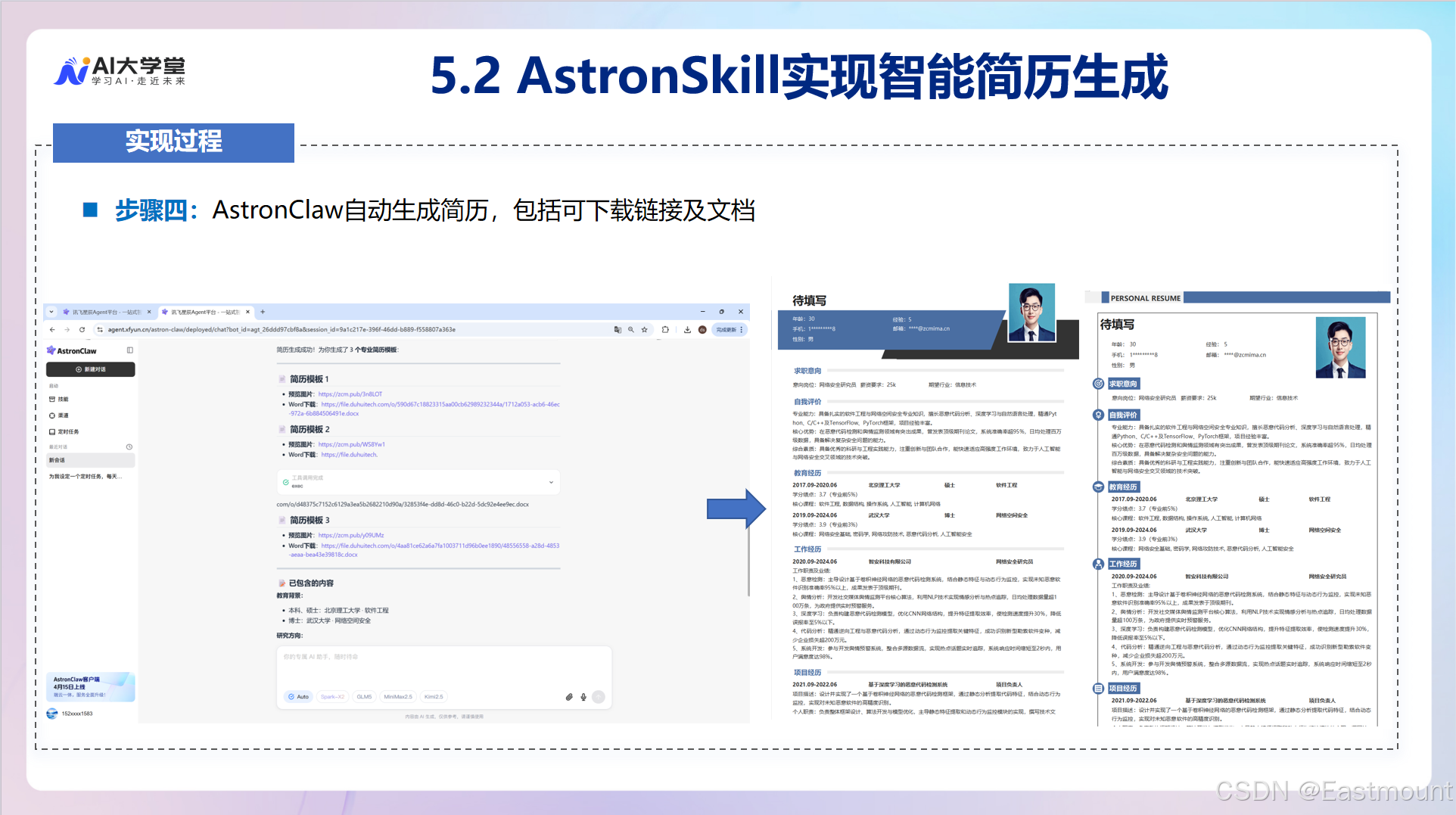The height and width of the screenshot is (815, 1456).
Task: Open Word download link for template 2
Action: point(349,455)
